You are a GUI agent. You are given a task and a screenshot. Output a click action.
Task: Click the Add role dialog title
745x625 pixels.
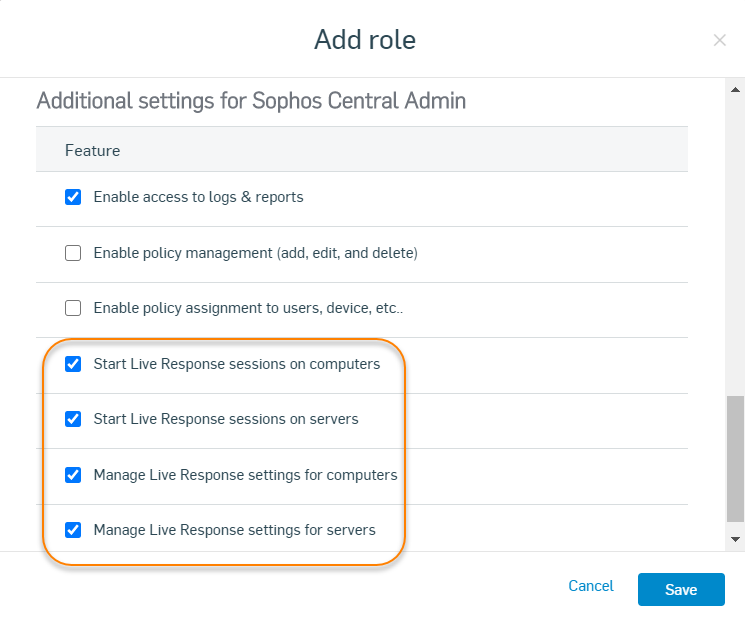point(365,39)
